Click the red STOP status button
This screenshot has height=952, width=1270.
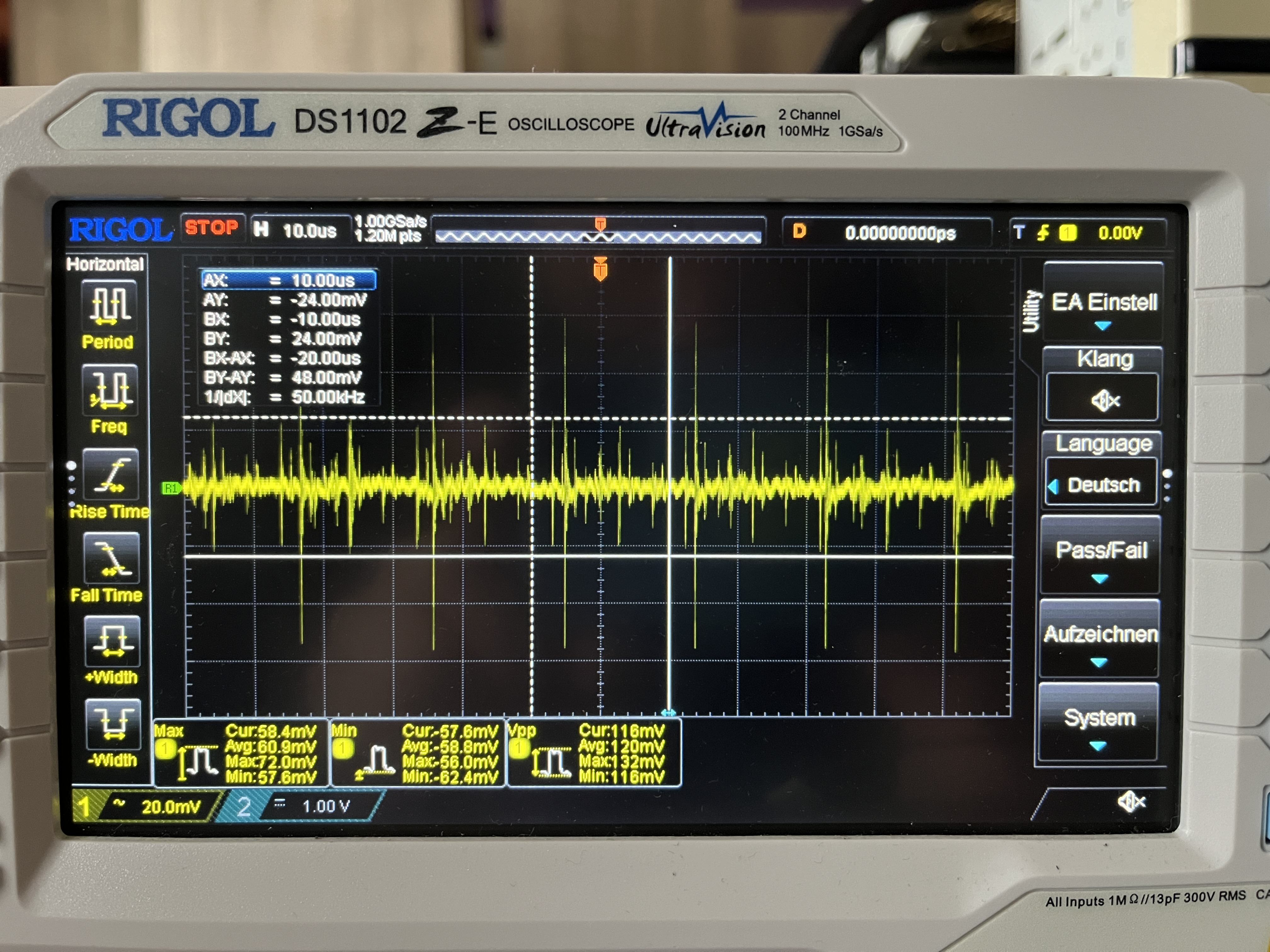tap(211, 228)
